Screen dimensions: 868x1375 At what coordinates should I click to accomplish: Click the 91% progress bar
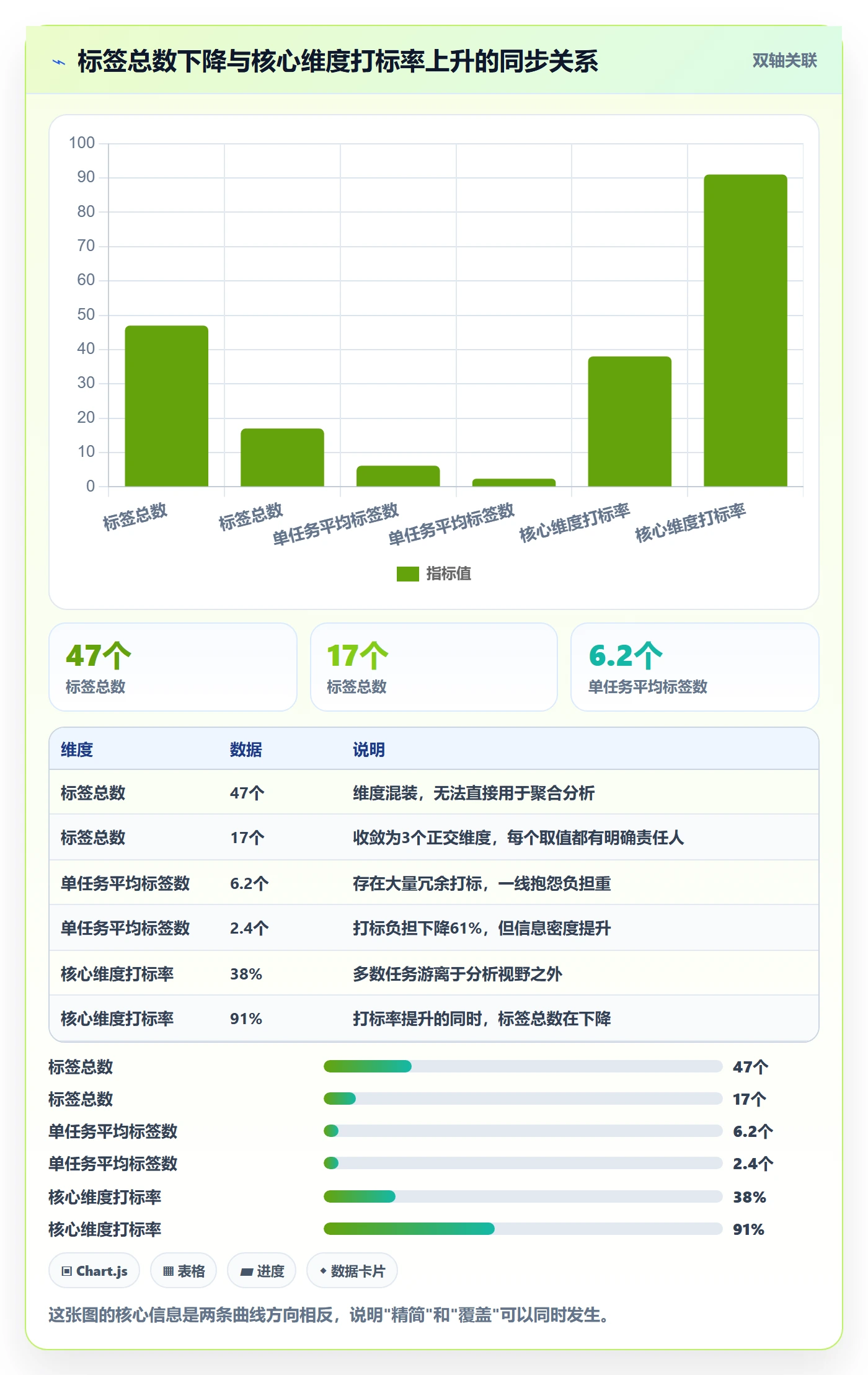(523, 1229)
